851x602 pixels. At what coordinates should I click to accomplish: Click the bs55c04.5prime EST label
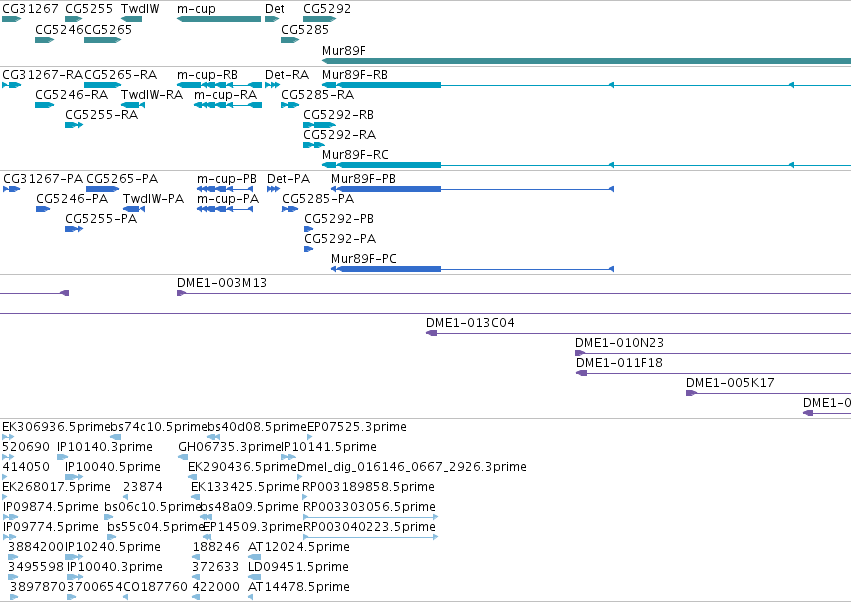(x=156, y=527)
